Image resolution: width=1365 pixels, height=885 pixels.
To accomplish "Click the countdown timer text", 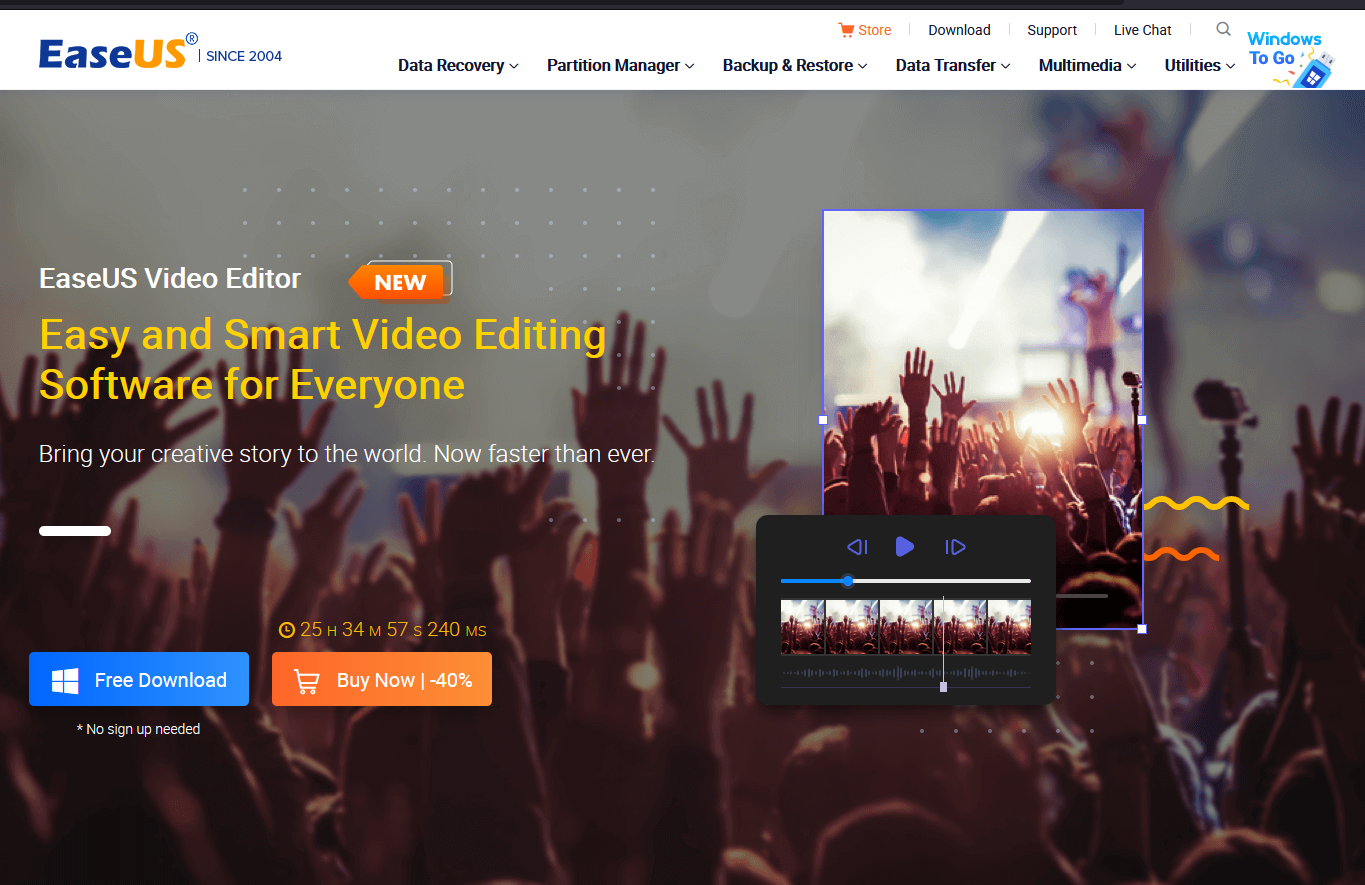I will tap(393, 630).
